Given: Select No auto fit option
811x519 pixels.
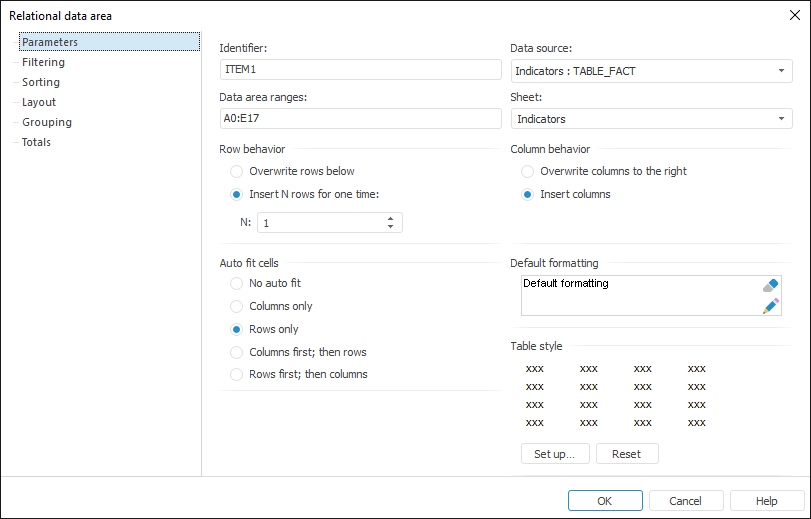Looking at the screenshot, I should coord(237,283).
